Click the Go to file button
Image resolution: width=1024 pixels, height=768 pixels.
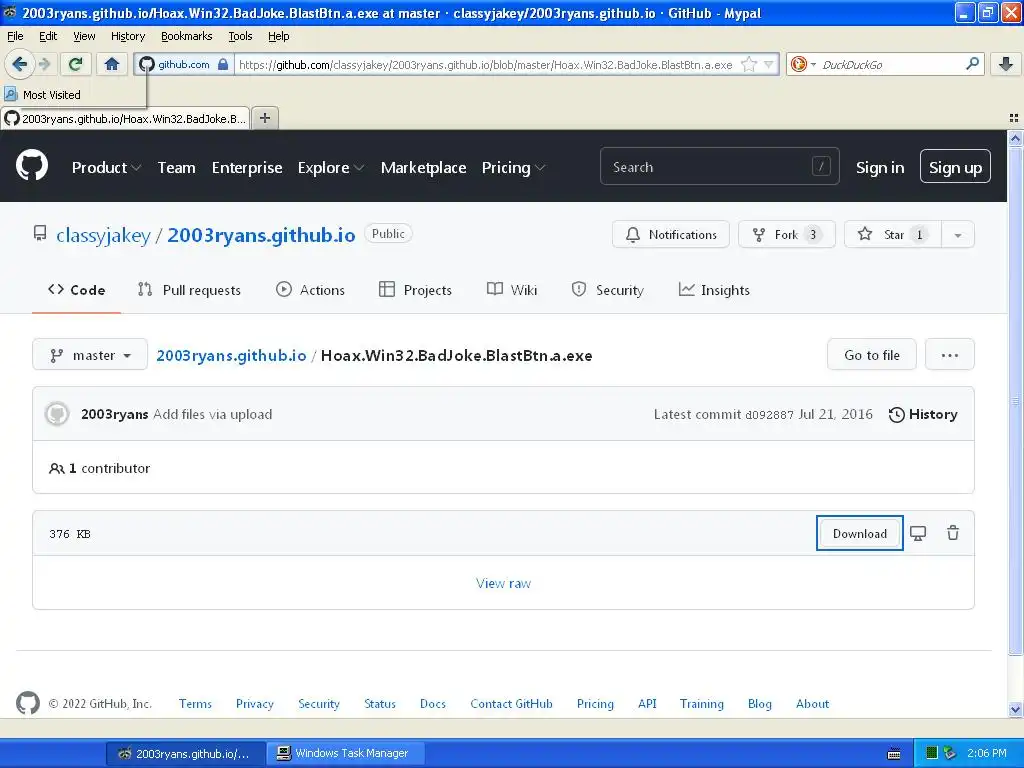click(872, 355)
